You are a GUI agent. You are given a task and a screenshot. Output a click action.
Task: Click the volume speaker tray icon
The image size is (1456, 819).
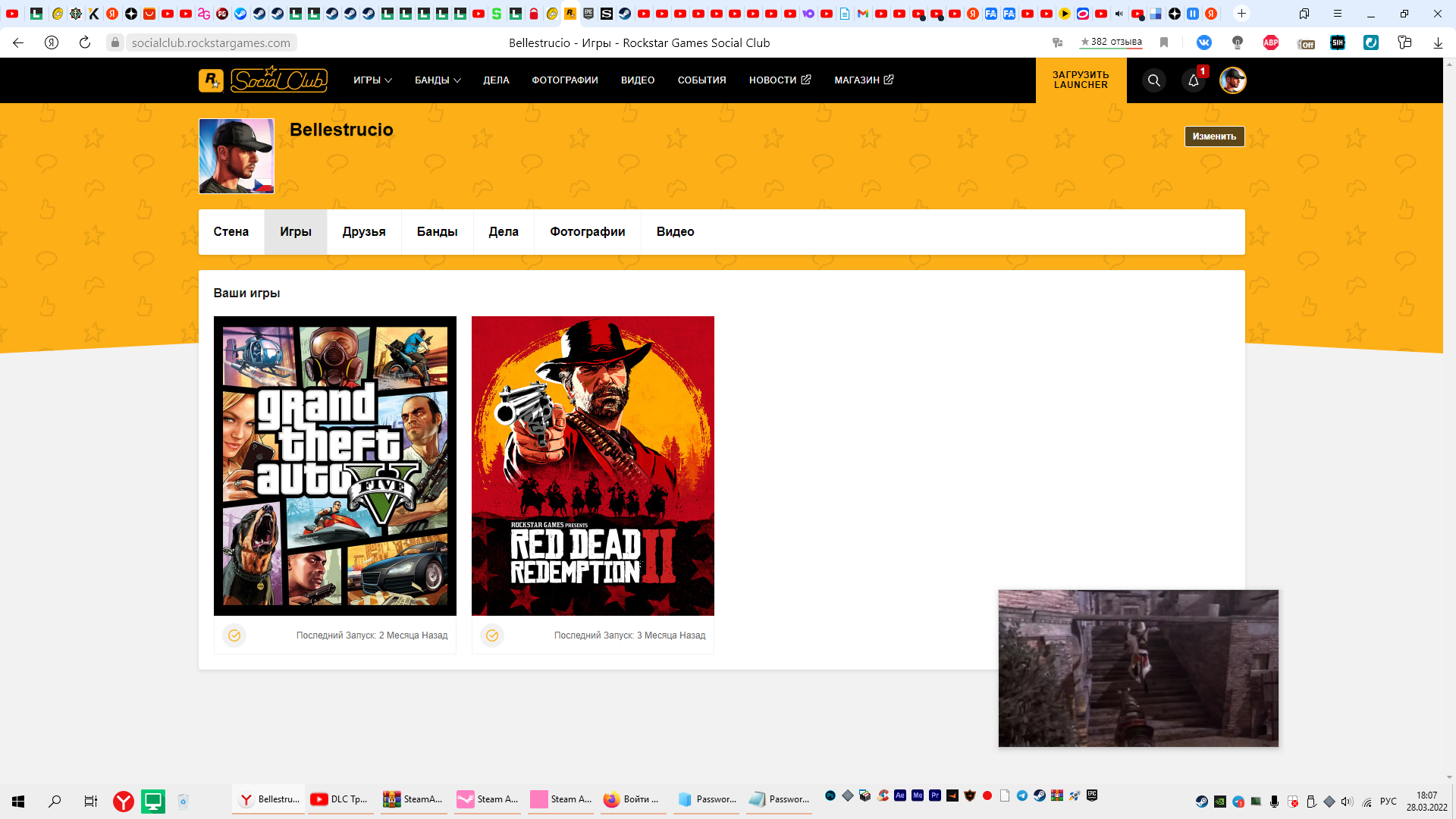point(1347,802)
